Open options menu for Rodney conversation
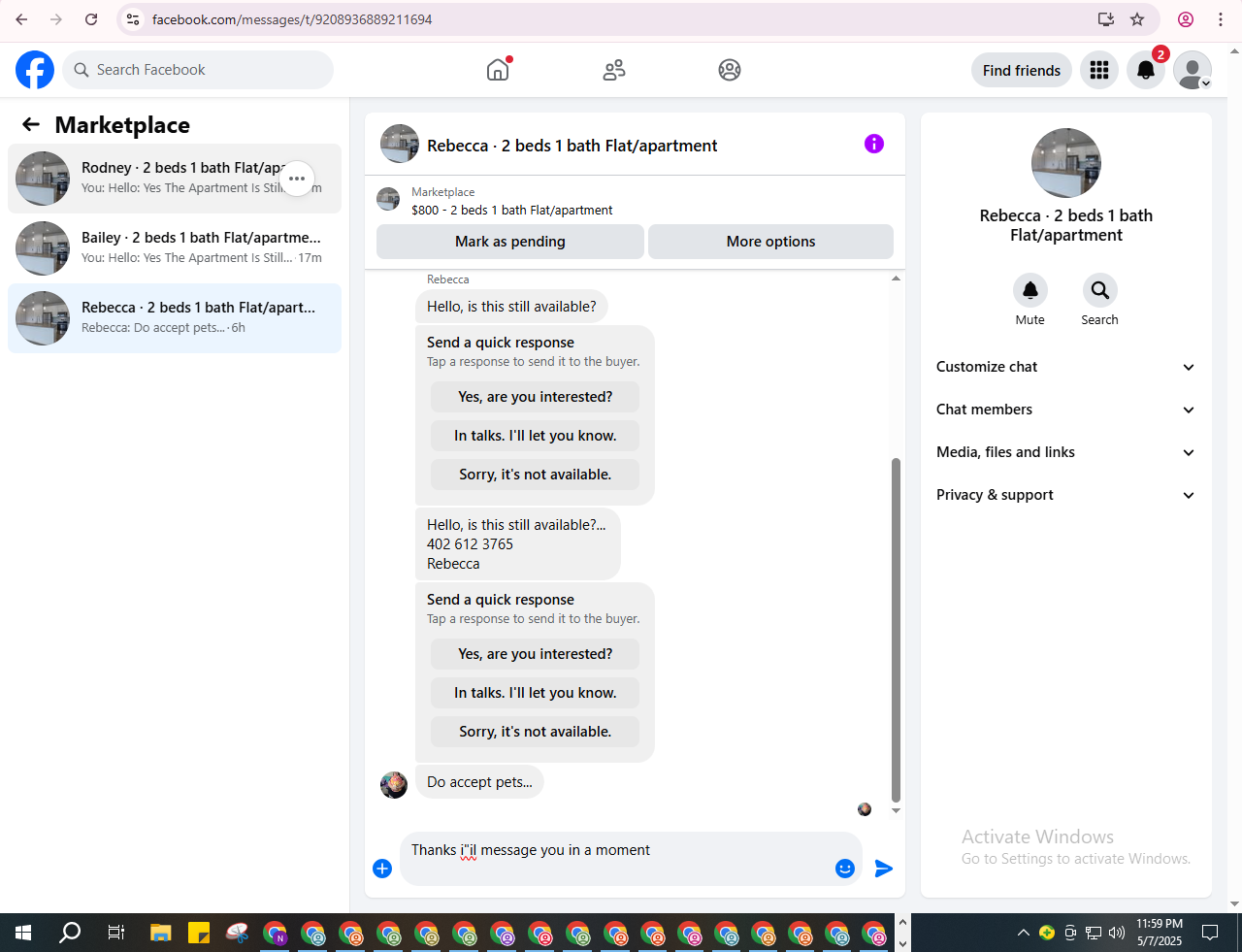Screen dimensions: 1242x952 pos(297,179)
